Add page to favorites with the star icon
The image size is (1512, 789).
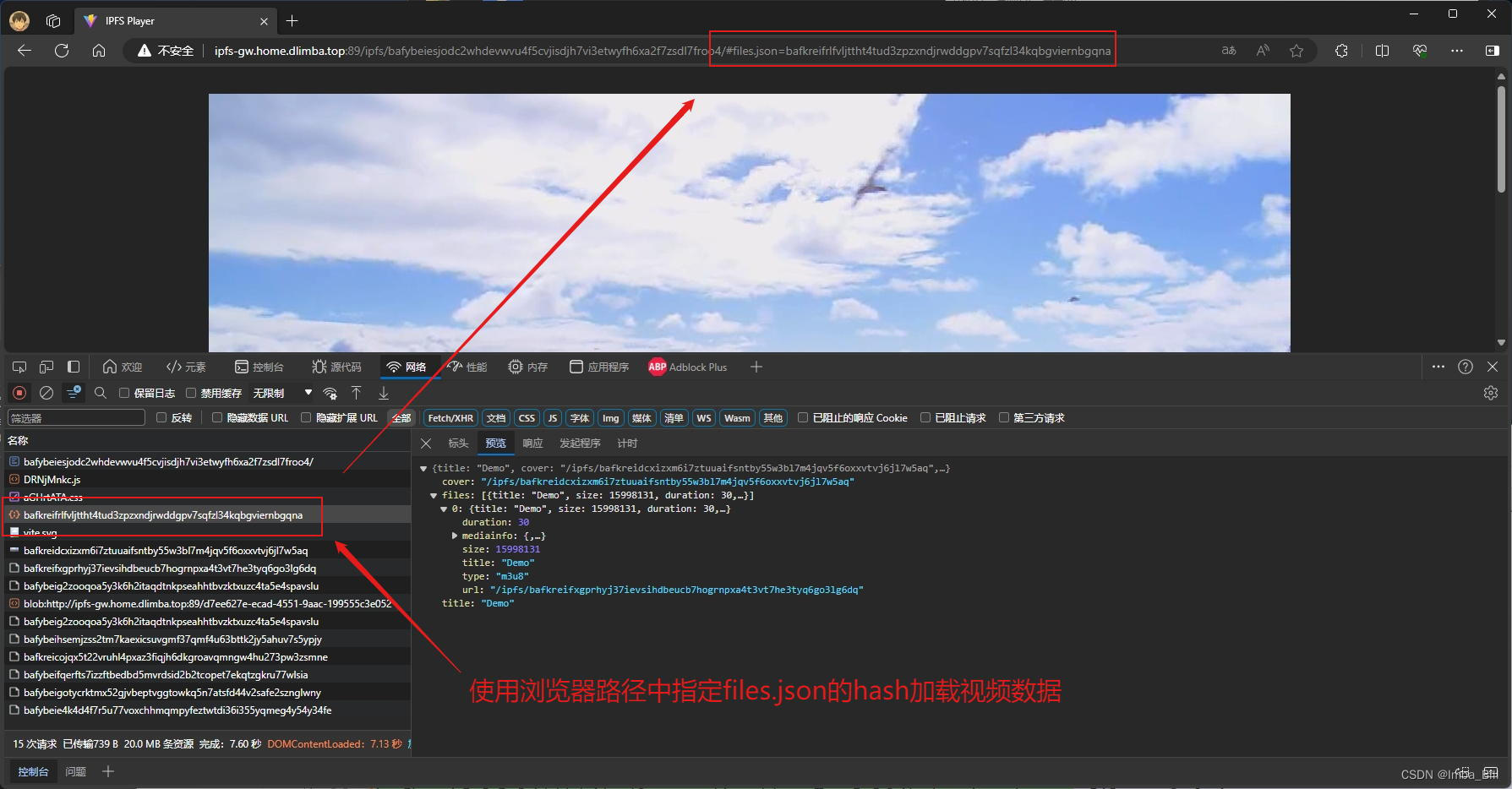pyautogui.click(x=1296, y=51)
